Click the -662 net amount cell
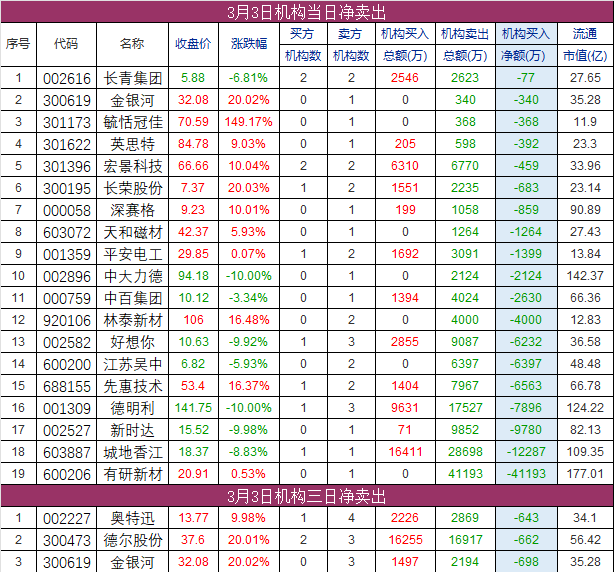Image resolution: width=616 pixels, height=572 pixels. click(526, 540)
